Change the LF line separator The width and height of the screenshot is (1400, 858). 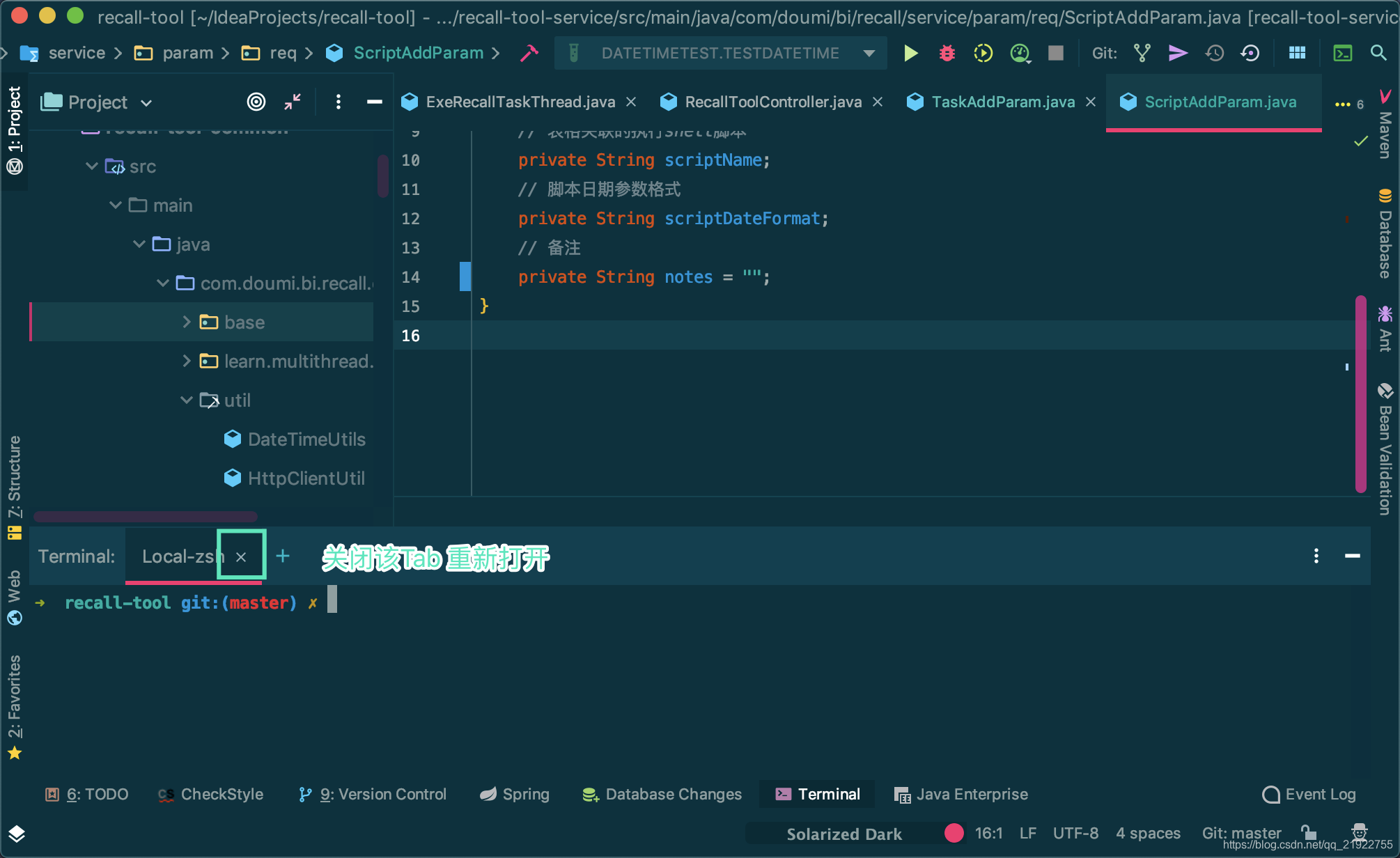click(1028, 834)
